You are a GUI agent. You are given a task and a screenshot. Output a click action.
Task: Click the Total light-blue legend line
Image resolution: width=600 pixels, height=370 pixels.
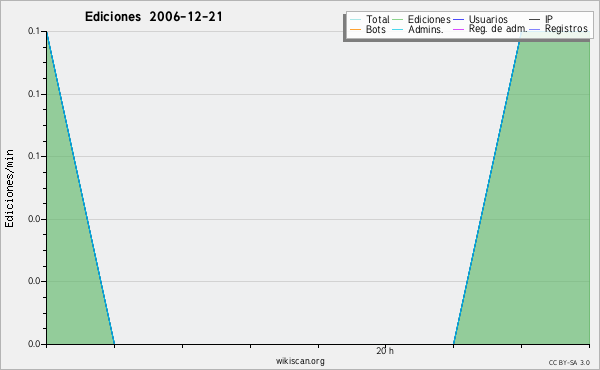[x=355, y=20]
